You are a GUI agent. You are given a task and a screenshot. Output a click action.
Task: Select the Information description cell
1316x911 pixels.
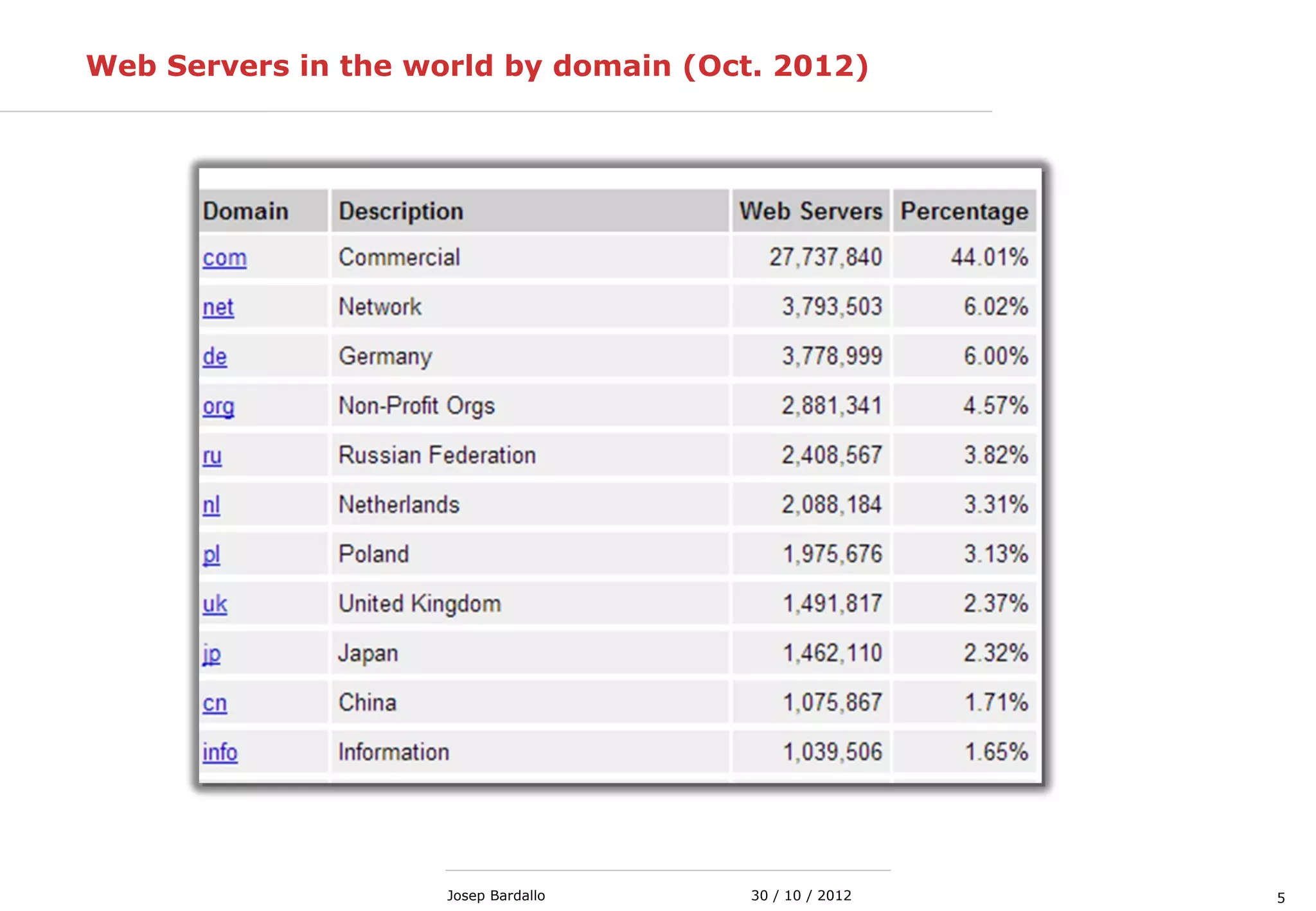530,752
